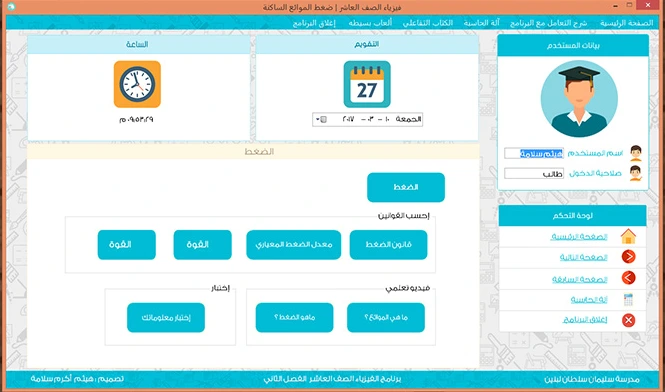
Task: Click the الضغط section title bar
Action: pyautogui.click(x=253, y=151)
